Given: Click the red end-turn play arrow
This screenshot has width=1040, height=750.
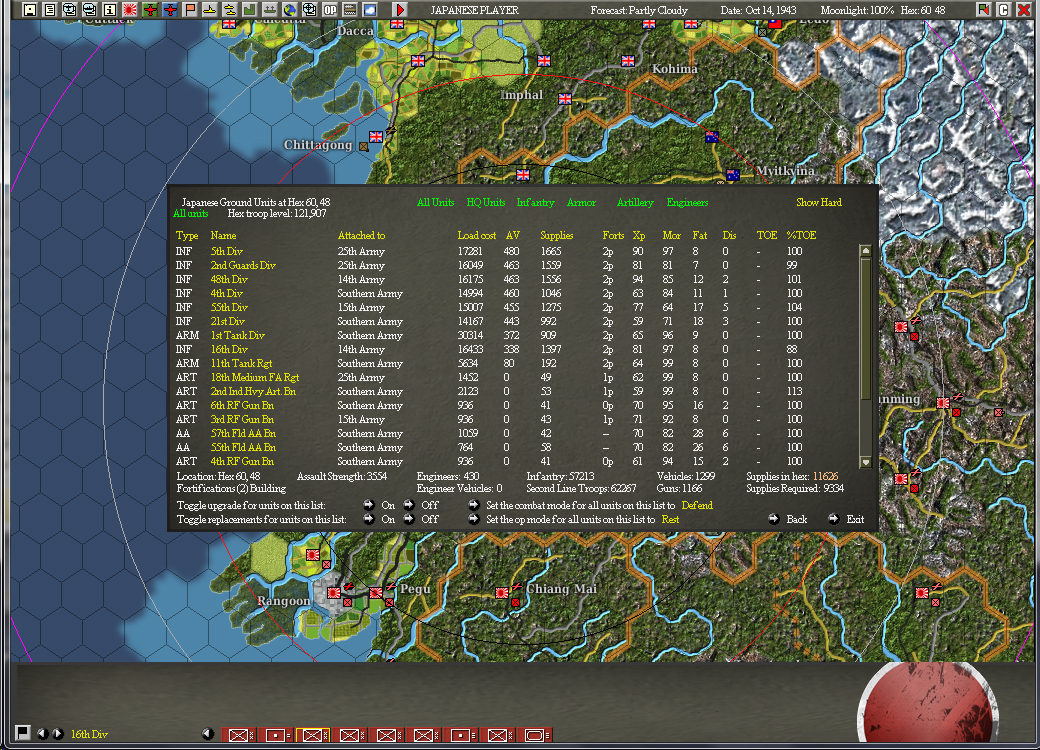Looking at the screenshot, I should 400,9.
